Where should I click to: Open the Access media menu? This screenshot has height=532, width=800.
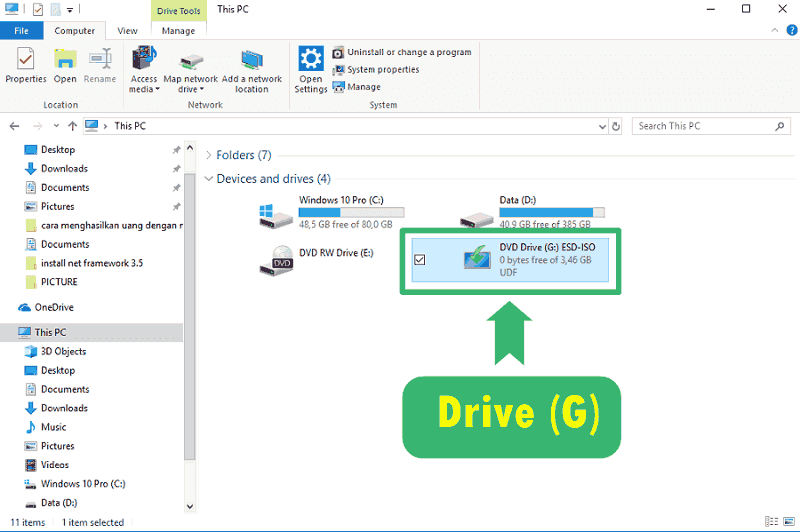click(x=144, y=69)
